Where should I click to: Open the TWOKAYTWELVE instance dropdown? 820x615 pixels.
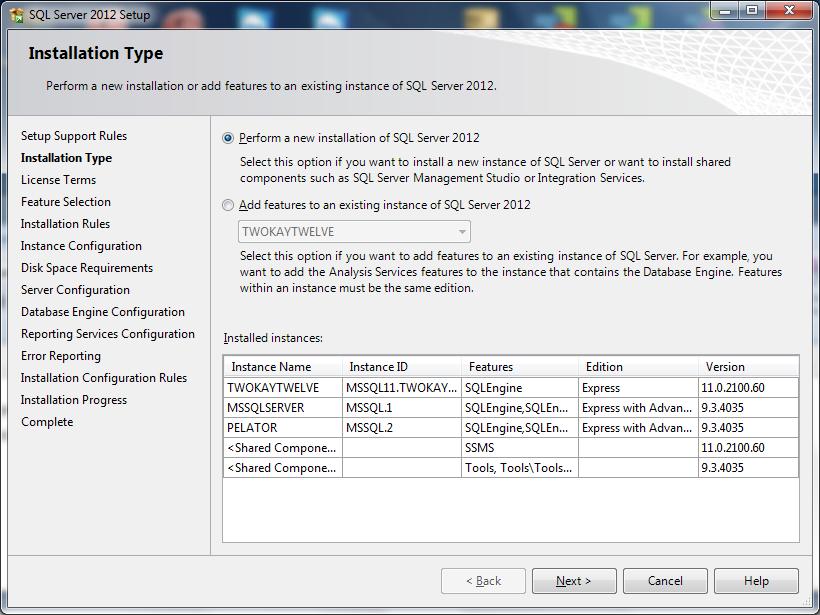(354, 232)
